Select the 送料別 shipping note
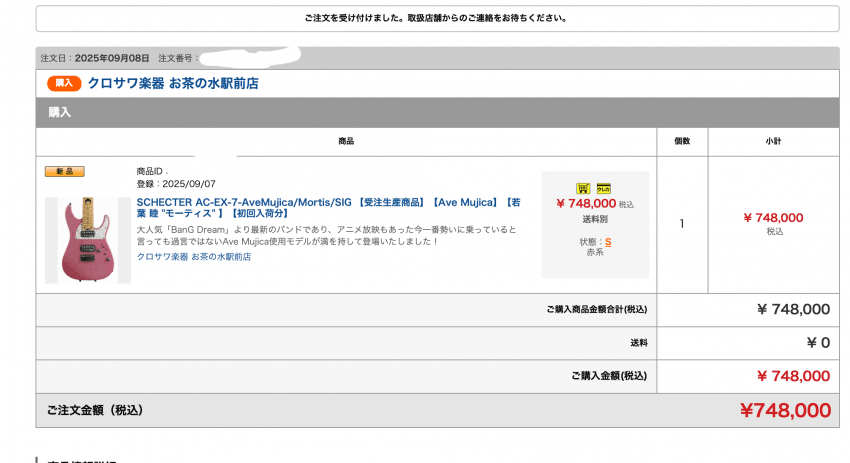 click(x=595, y=219)
